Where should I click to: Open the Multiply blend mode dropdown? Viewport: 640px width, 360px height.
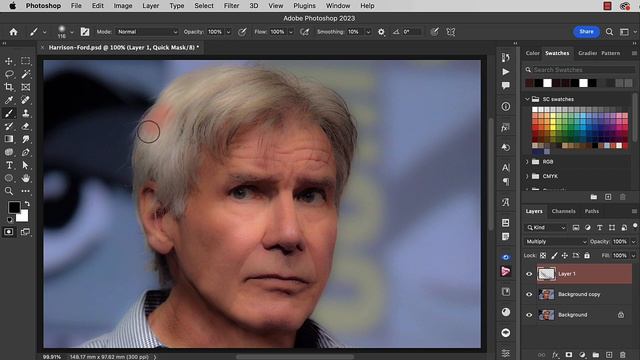[556, 242]
